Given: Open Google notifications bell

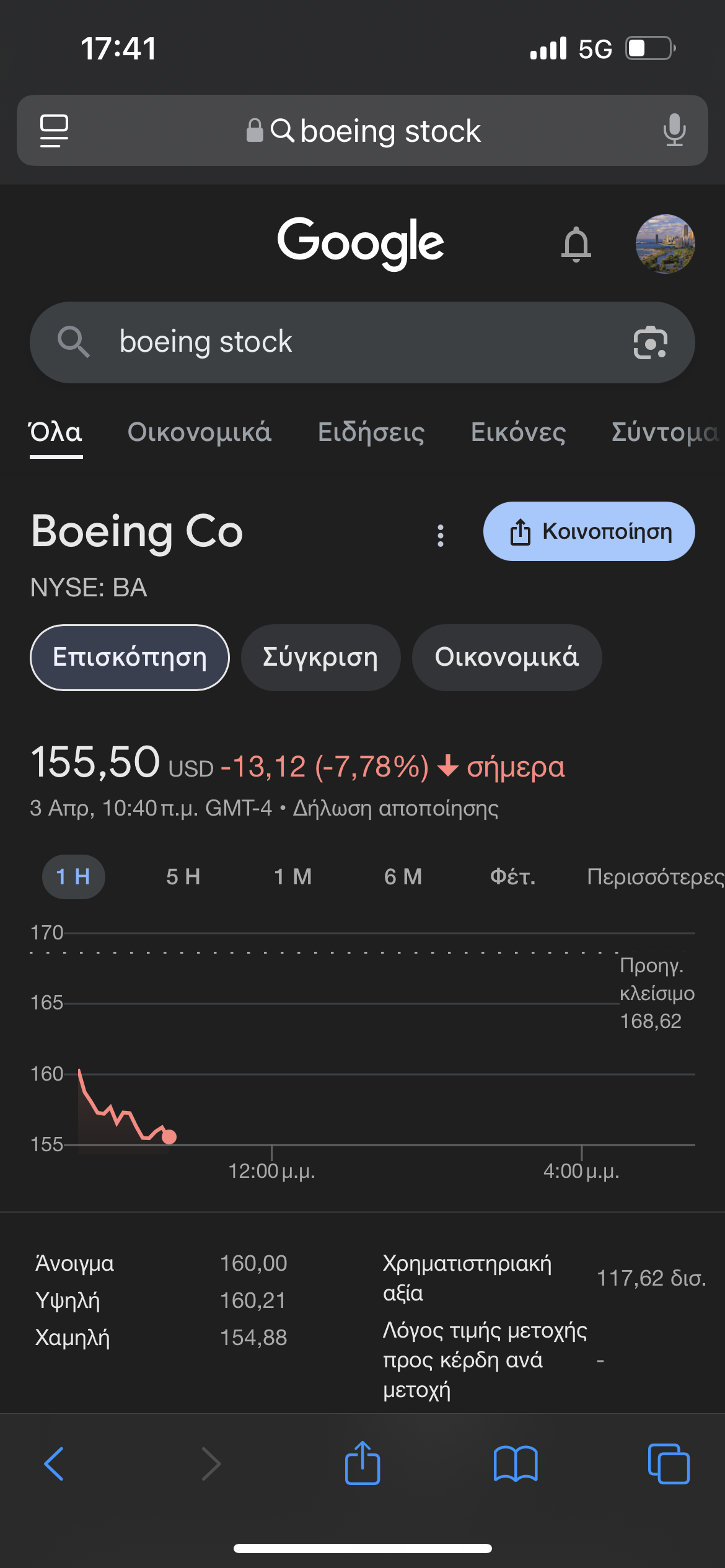Looking at the screenshot, I should point(576,244).
